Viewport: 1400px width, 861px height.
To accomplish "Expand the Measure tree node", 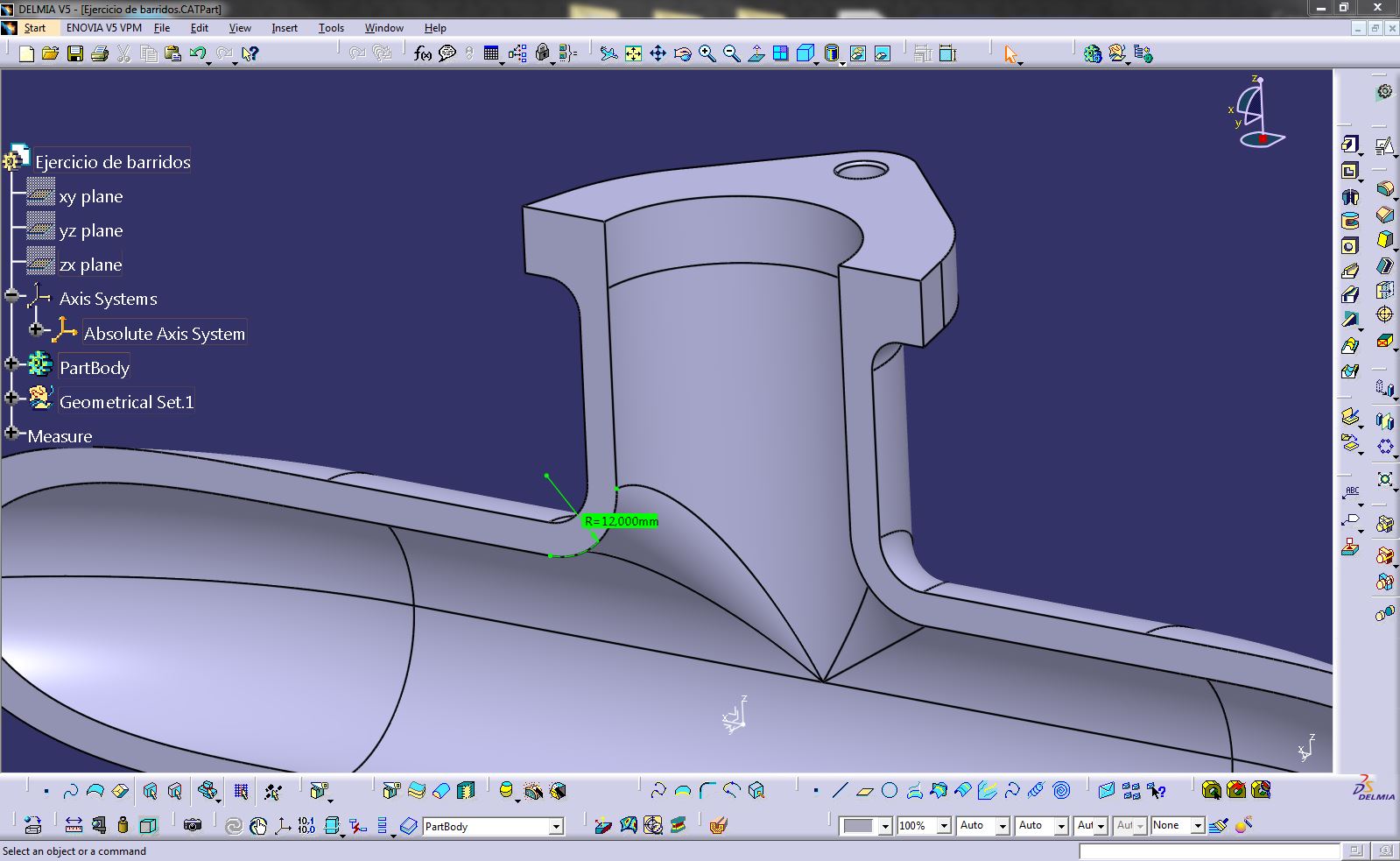I will (11, 433).
